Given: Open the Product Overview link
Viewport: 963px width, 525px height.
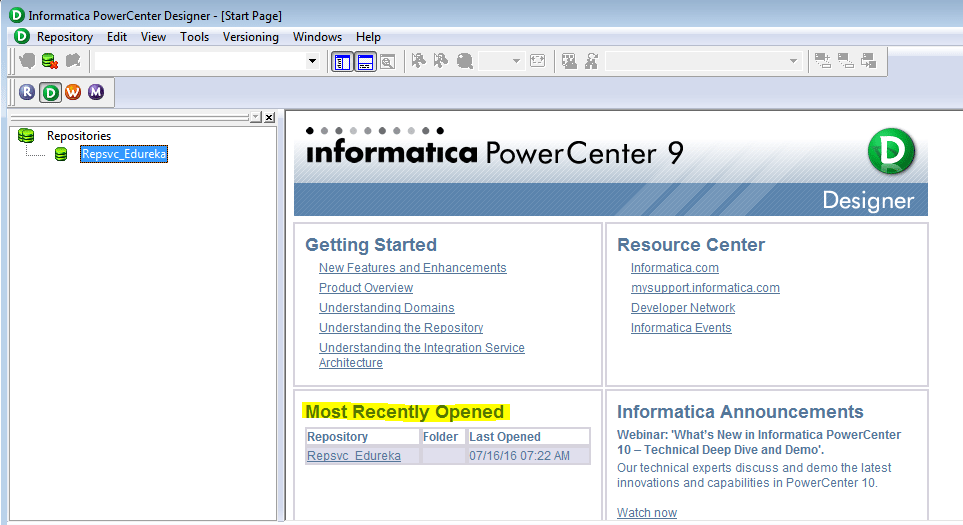Looking at the screenshot, I should 365,287.
